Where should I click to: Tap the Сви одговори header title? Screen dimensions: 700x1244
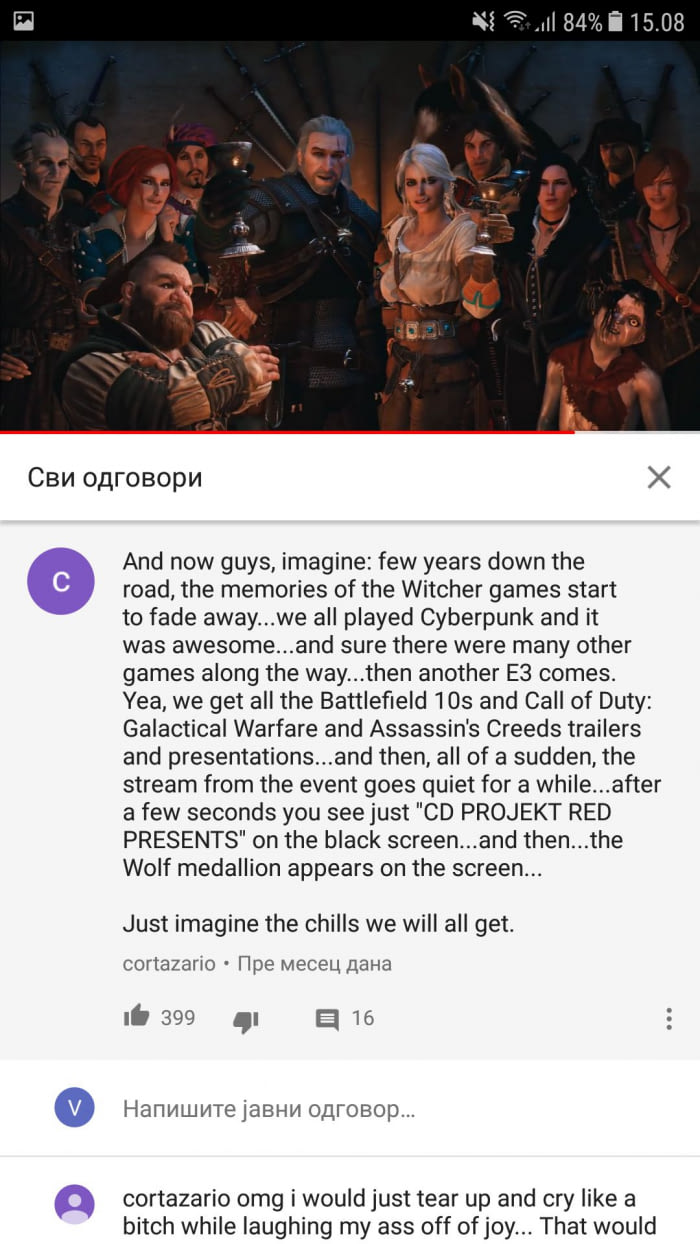coord(115,478)
